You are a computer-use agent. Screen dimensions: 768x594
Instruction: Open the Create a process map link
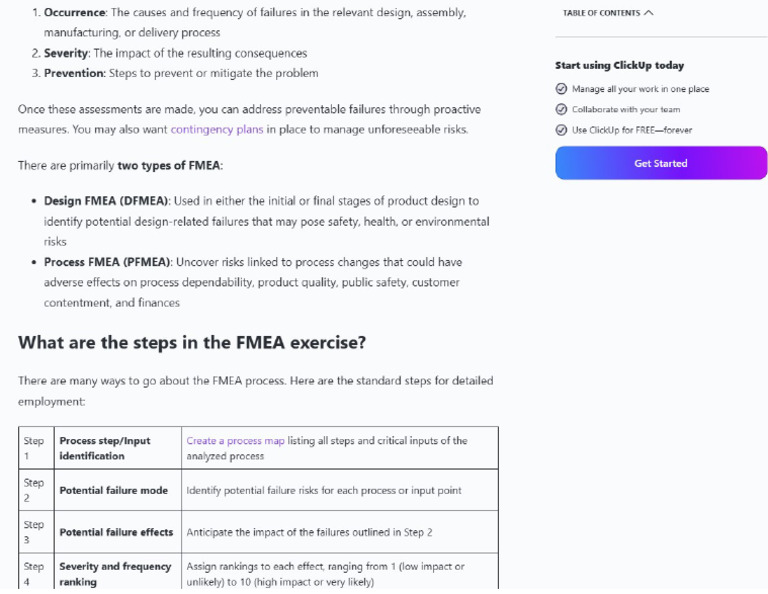click(x=235, y=441)
